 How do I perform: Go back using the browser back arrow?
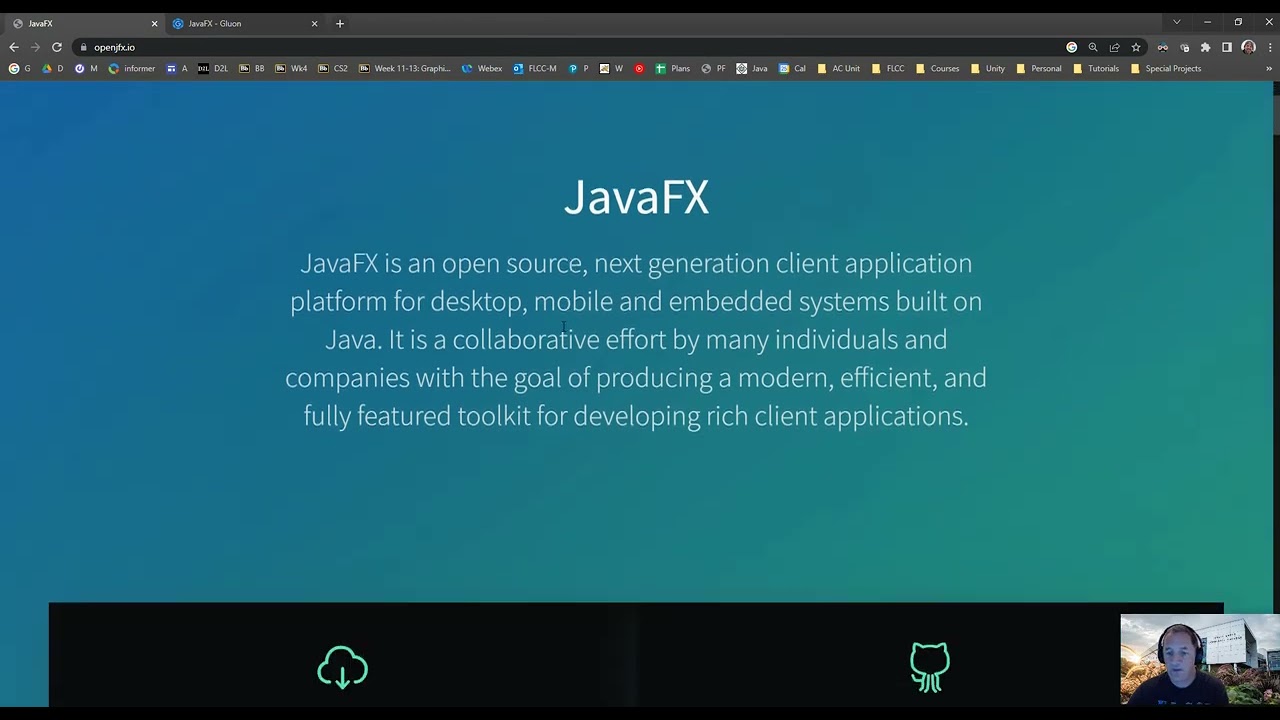pyautogui.click(x=14, y=47)
